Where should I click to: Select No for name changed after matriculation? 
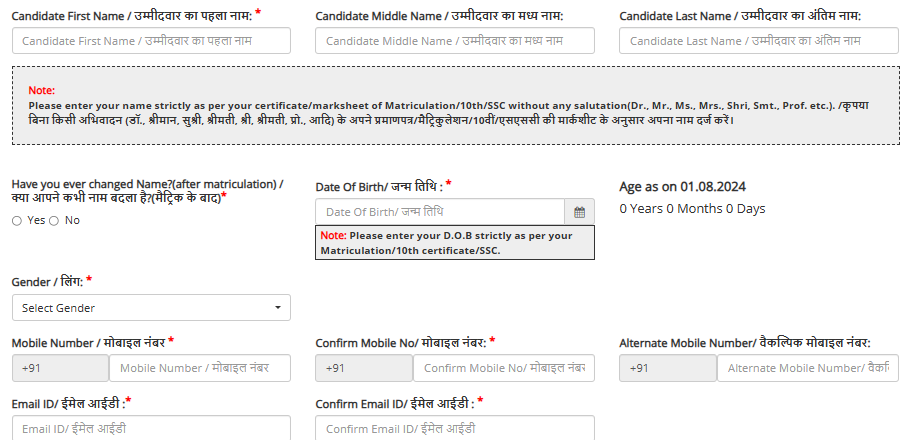point(54,221)
